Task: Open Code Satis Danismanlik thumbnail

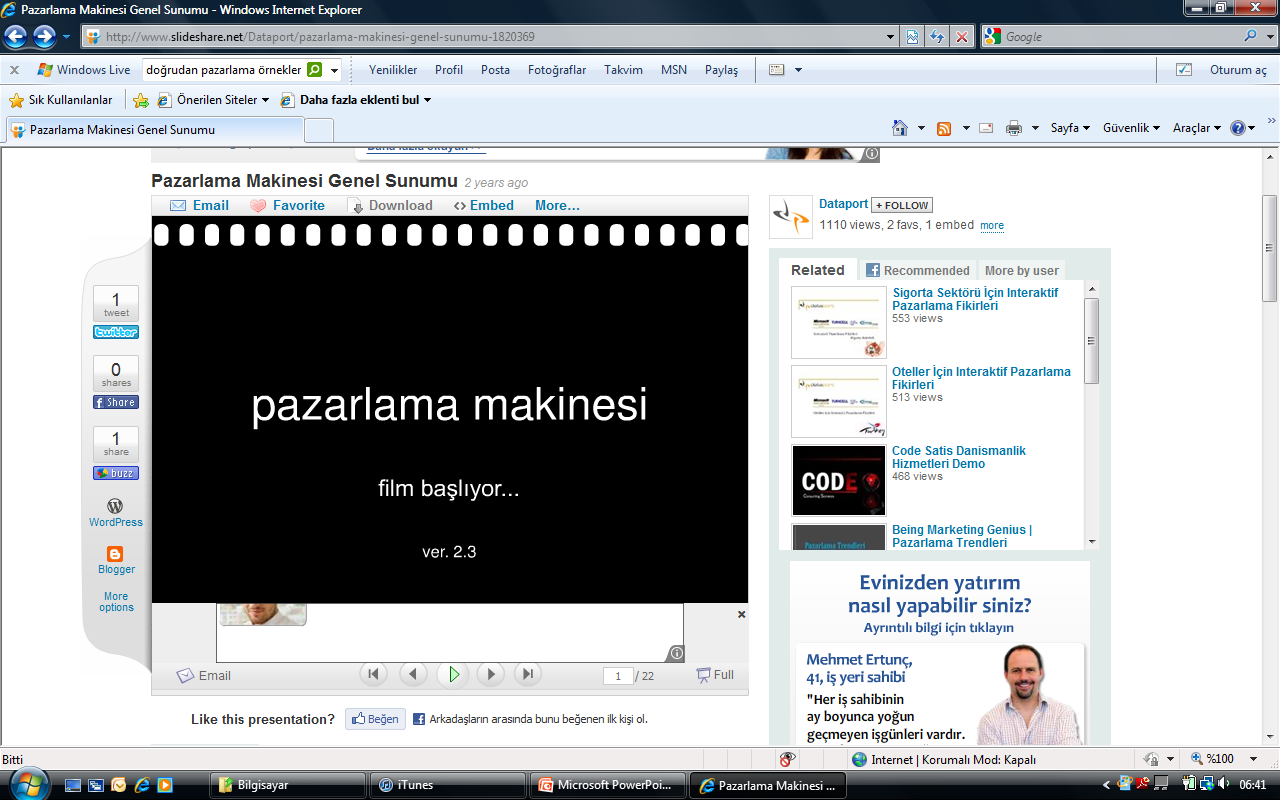Action: pyautogui.click(x=838, y=481)
